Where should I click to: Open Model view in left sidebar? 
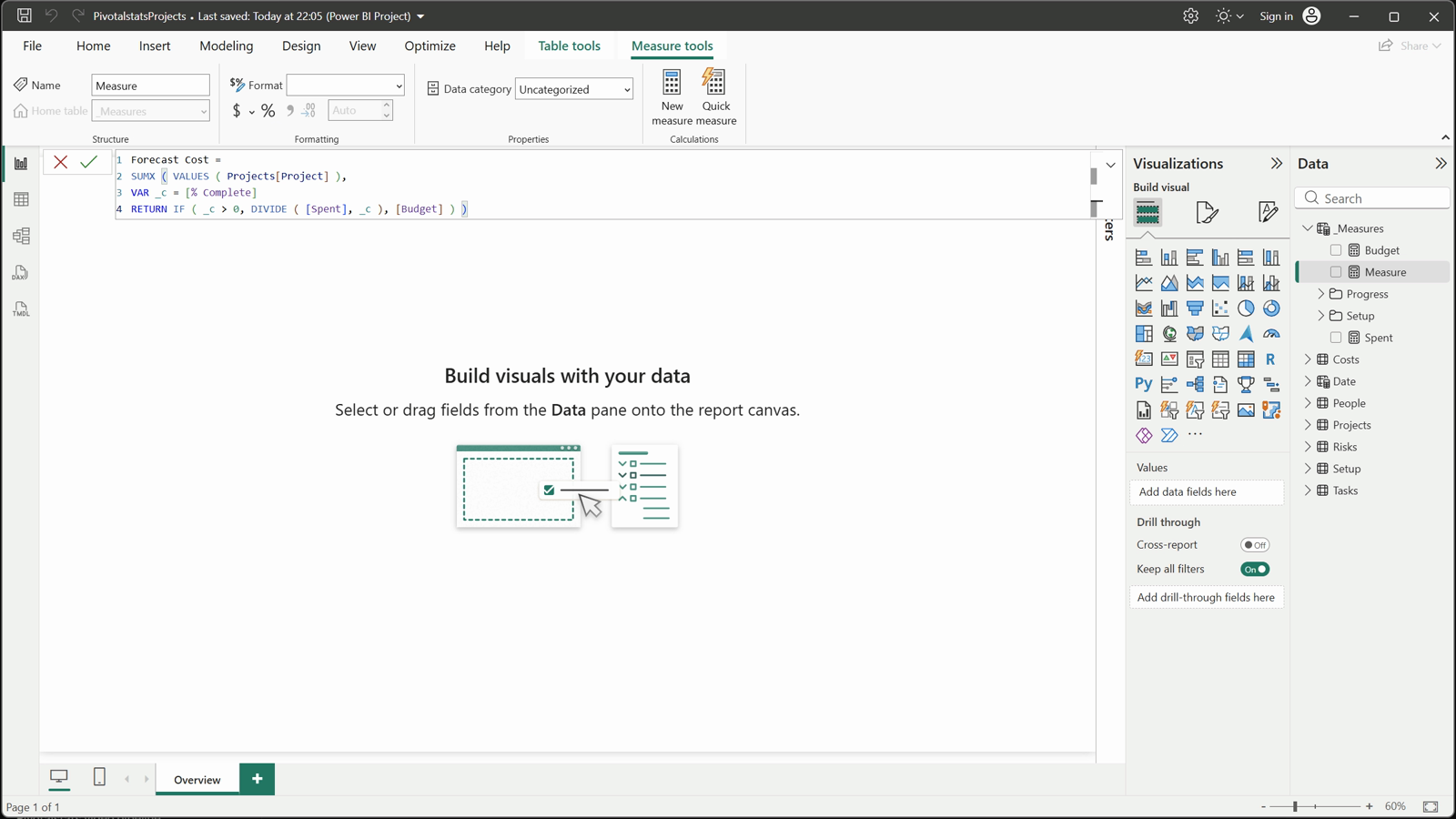(21, 236)
